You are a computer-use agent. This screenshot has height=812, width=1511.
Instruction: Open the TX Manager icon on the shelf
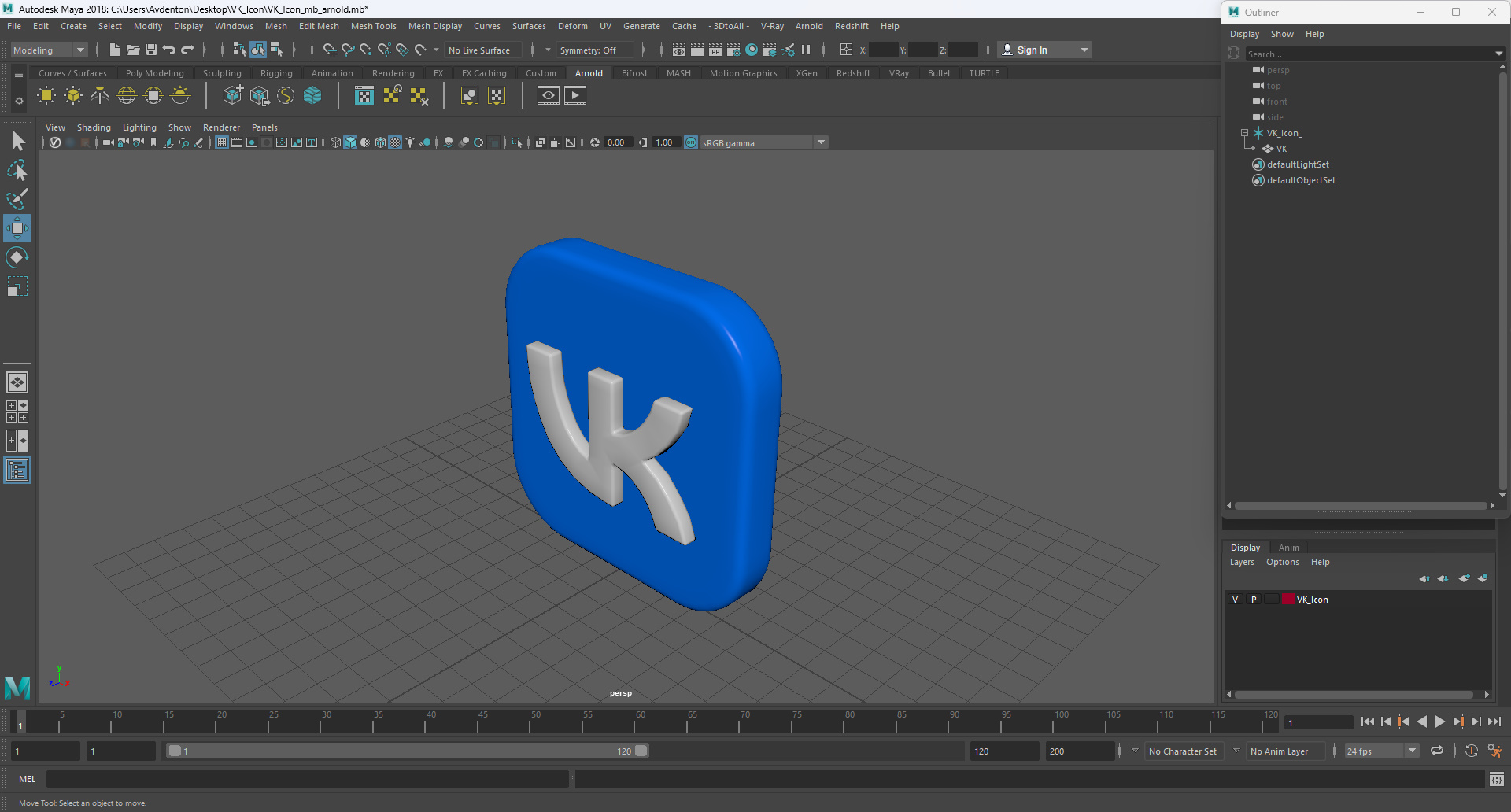pos(364,96)
